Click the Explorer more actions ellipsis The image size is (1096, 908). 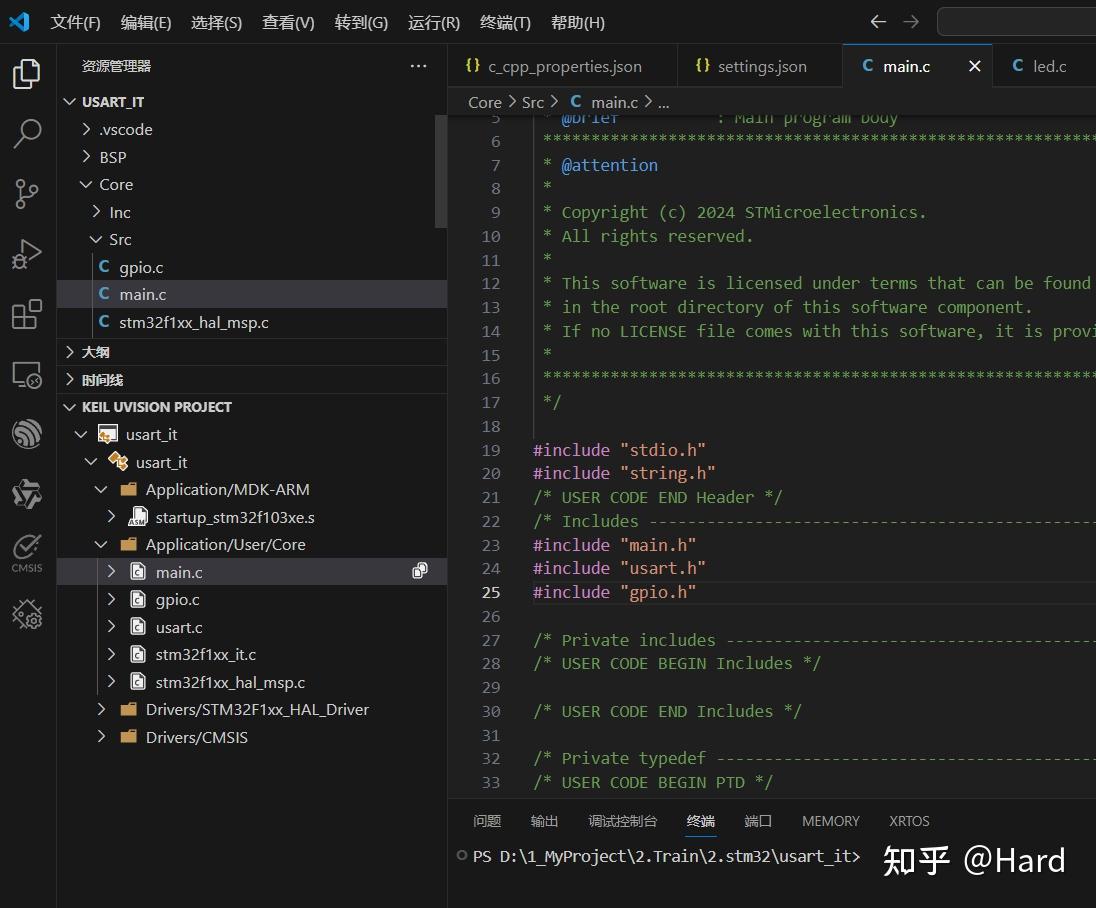click(x=418, y=66)
